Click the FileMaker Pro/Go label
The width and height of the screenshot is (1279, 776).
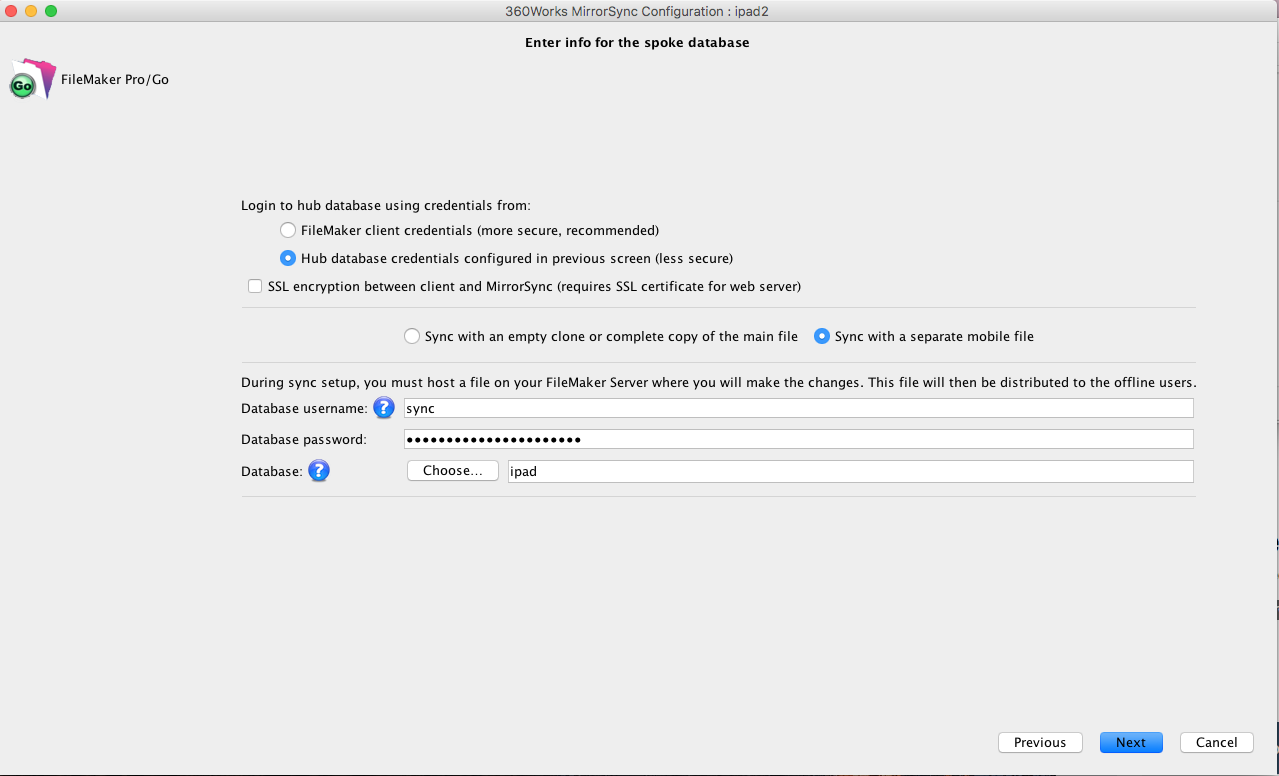pos(115,79)
